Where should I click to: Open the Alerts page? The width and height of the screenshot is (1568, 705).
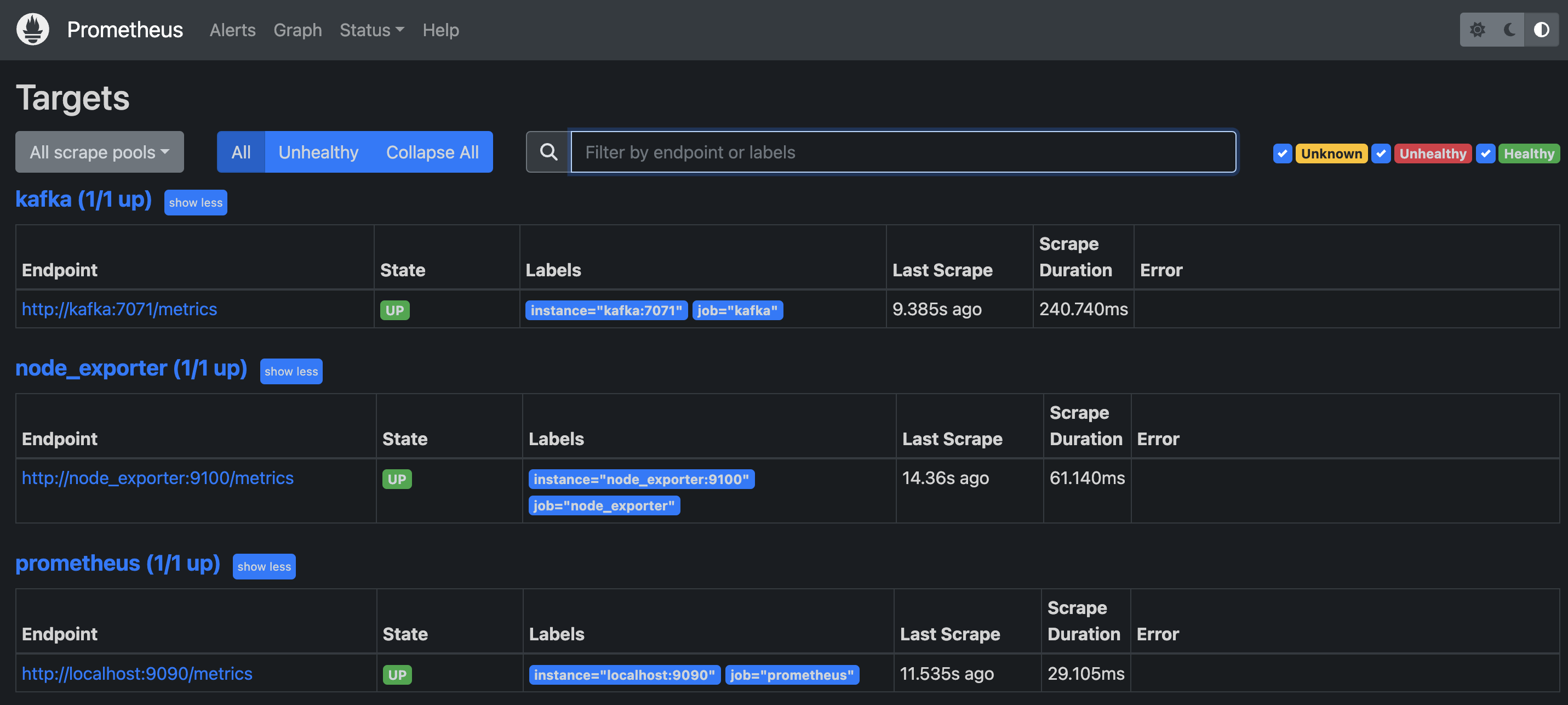(x=232, y=30)
